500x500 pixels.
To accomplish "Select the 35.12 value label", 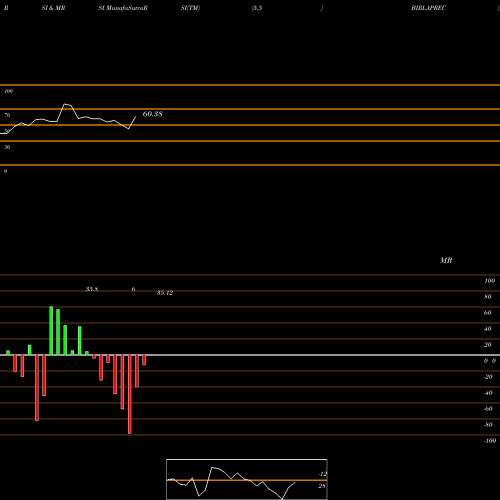I will [165, 293].
